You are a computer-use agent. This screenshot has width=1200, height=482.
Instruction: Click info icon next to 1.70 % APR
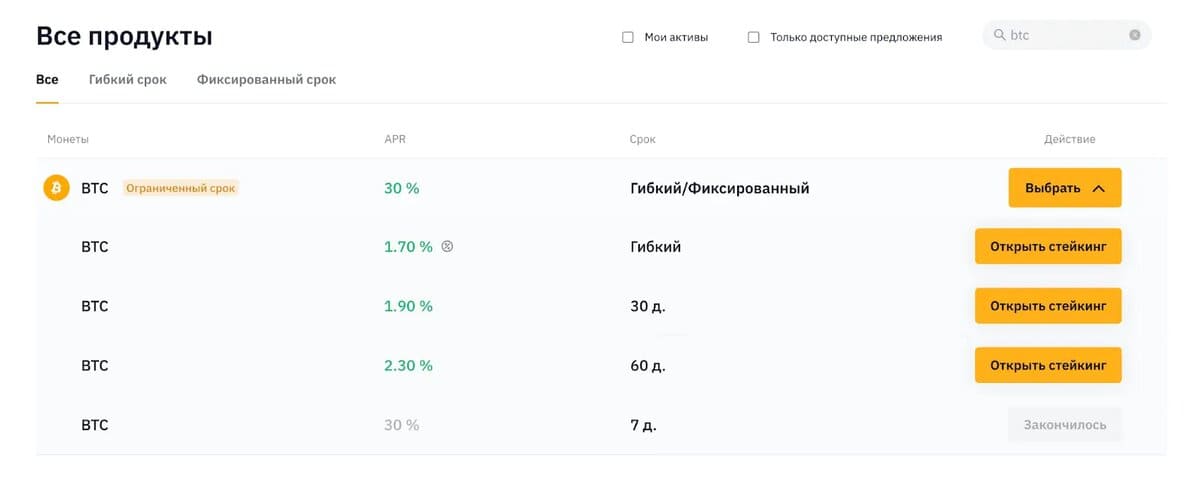(447, 247)
